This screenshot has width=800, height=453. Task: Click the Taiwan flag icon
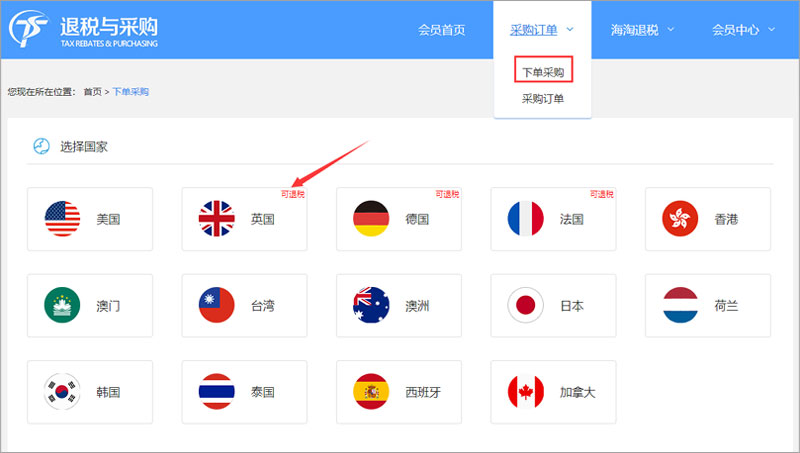pos(217,305)
